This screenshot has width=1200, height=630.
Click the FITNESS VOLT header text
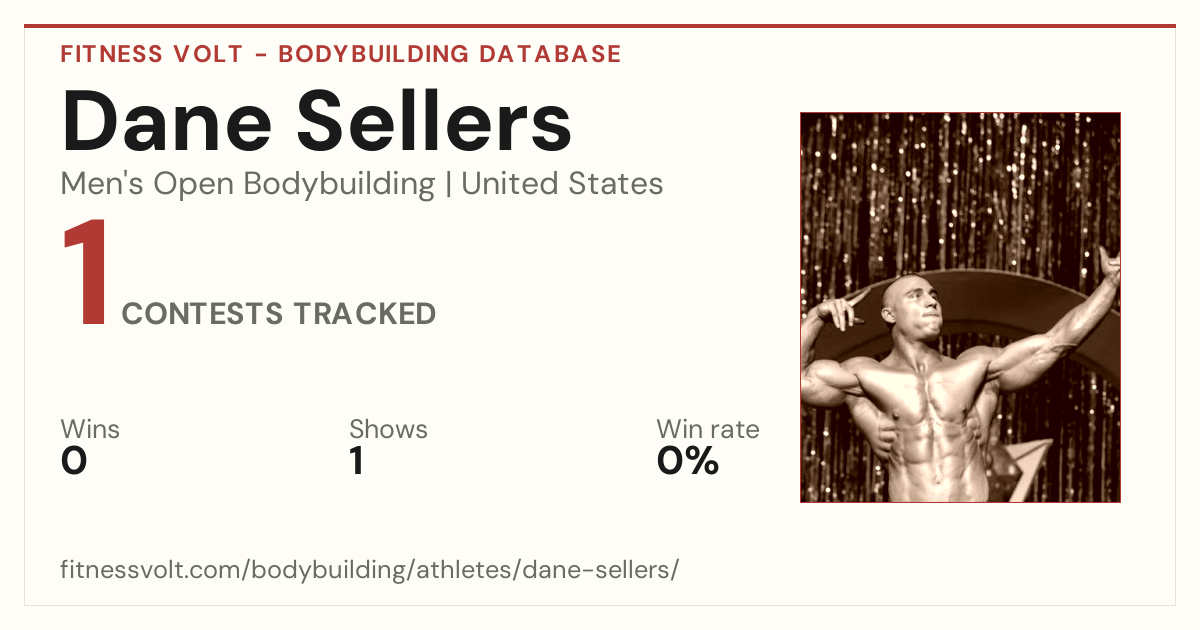tap(152, 54)
